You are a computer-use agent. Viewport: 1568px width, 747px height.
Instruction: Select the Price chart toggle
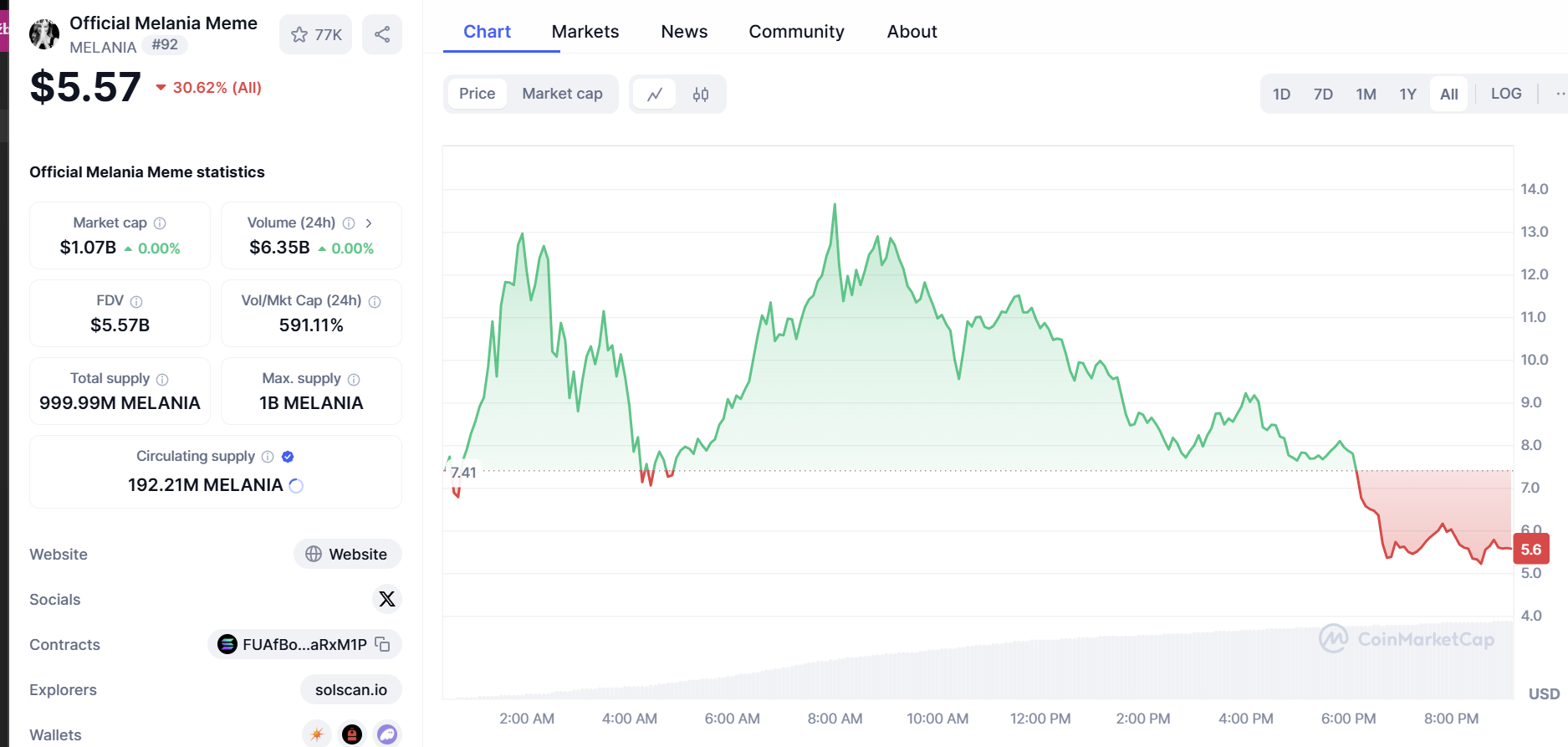[477, 94]
